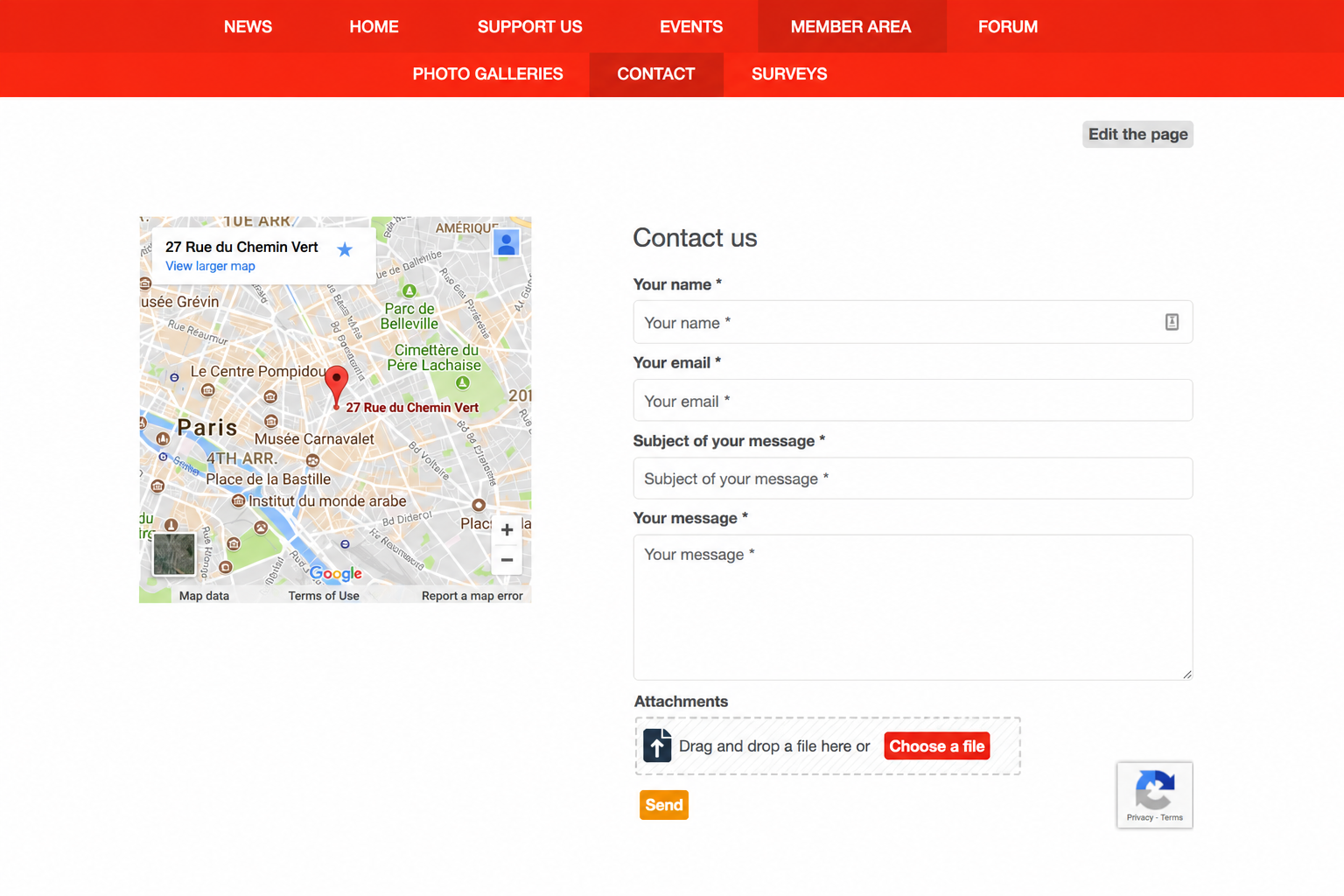Click the Parc de Belleville park marker
This screenshot has height=896, width=1344.
409,290
